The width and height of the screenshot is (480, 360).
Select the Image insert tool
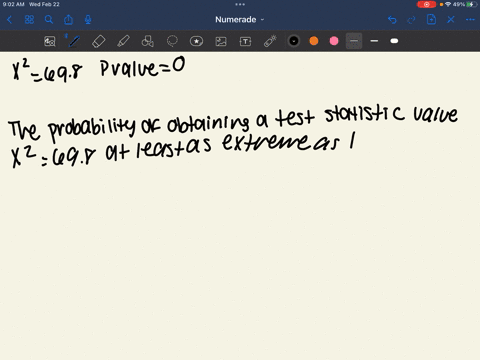pos(221,41)
